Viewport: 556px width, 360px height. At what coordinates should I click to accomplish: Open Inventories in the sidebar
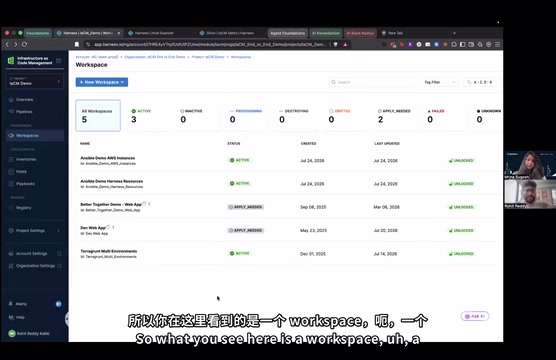coord(26,160)
